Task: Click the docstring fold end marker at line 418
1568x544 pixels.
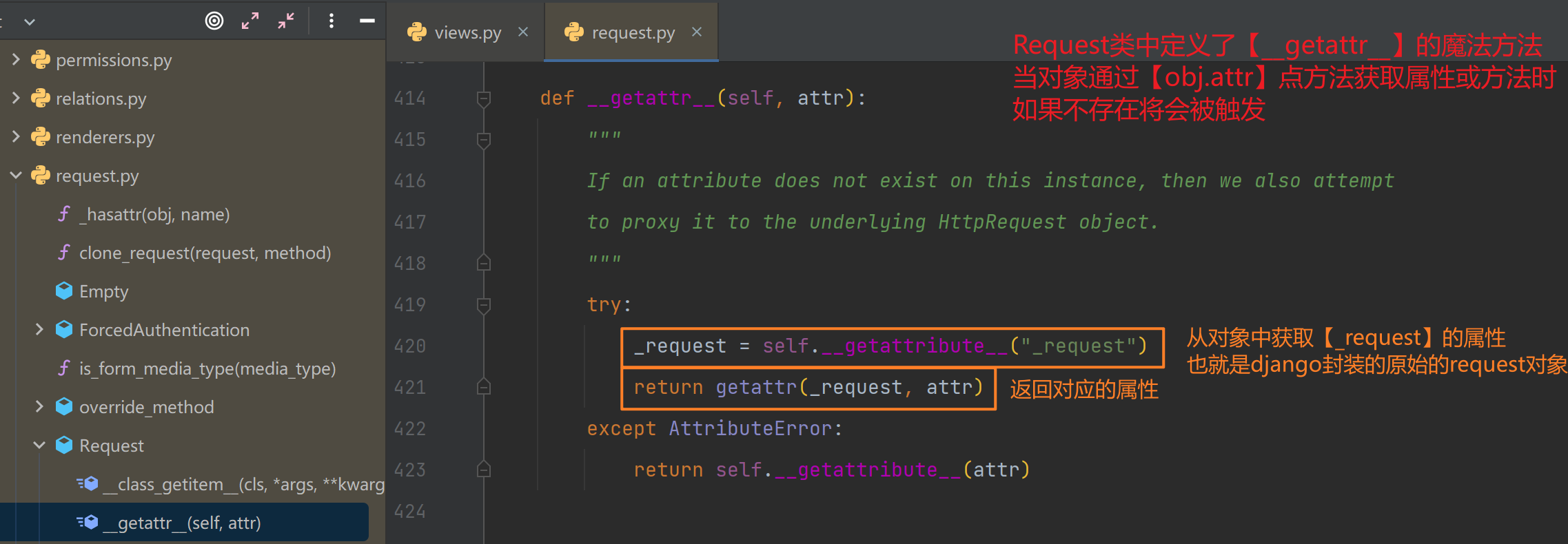Action: [484, 263]
